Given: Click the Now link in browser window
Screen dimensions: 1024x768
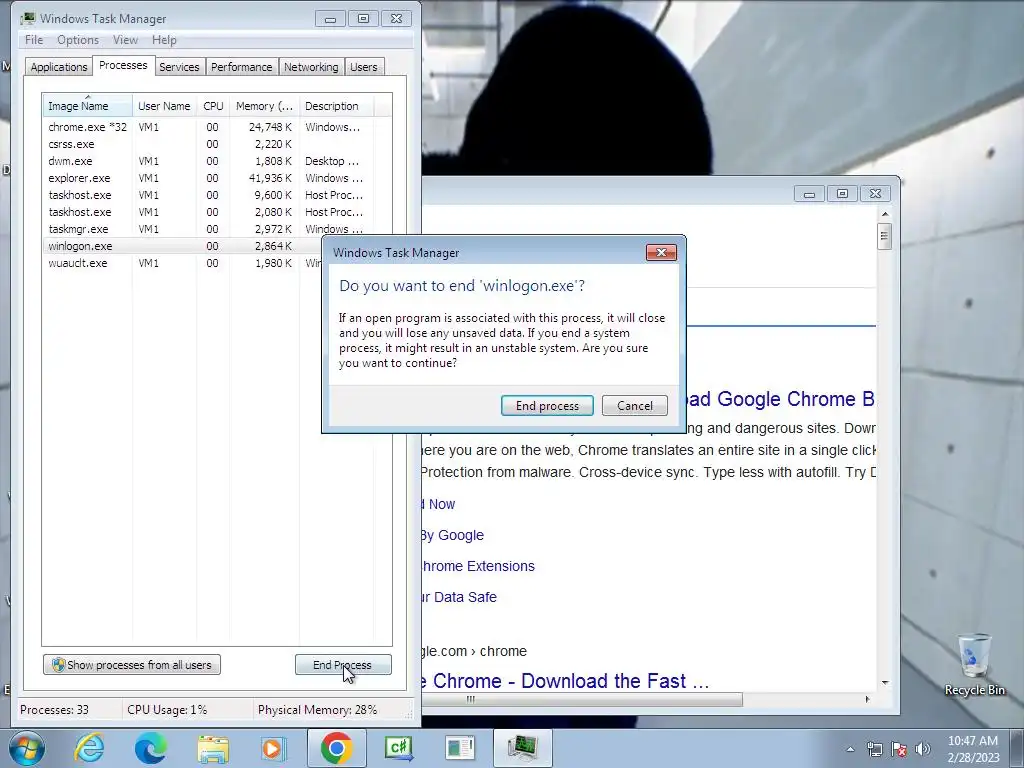Looking at the screenshot, I should (438, 504).
